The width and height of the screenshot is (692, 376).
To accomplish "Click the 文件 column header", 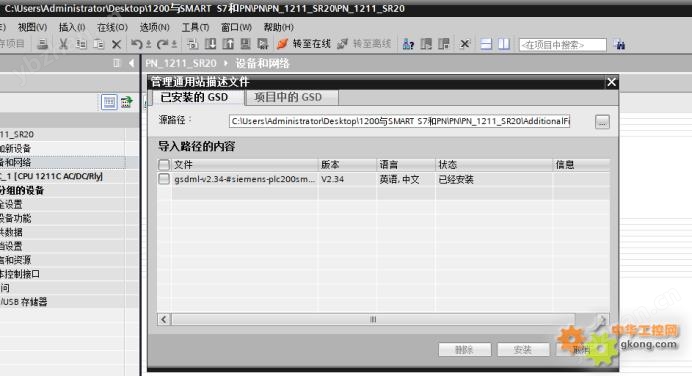I will click(x=244, y=165).
